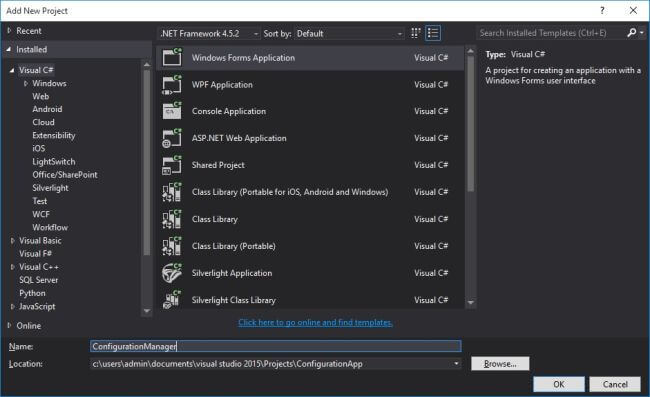The image size is (650, 397).
Task: Focus the Search Installed Templates box
Action: 551,33
